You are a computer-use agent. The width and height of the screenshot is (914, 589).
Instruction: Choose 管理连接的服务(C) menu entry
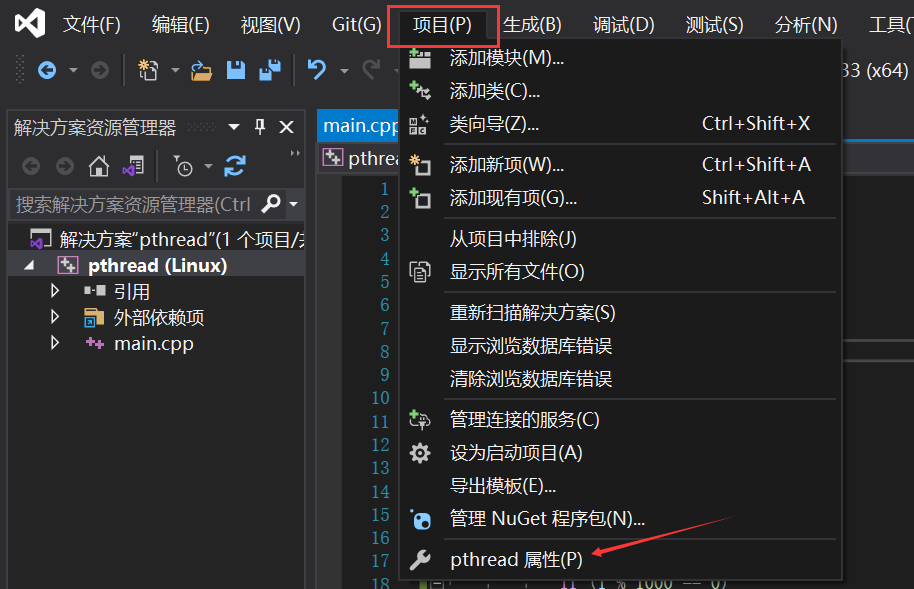pos(621,420)
